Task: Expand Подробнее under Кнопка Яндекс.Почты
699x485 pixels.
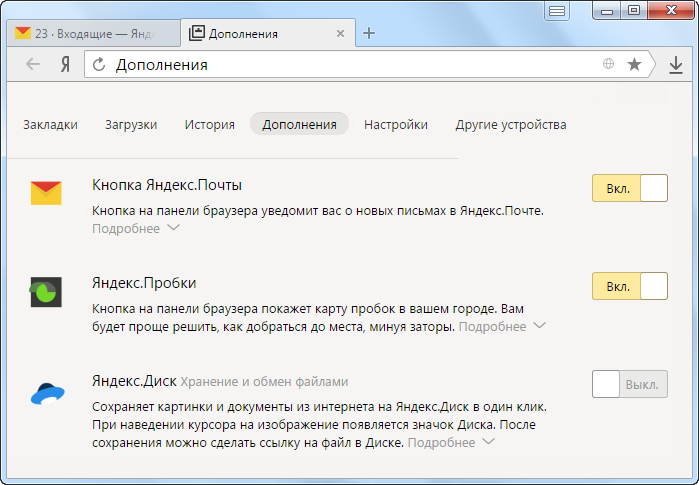Action: 136,228
